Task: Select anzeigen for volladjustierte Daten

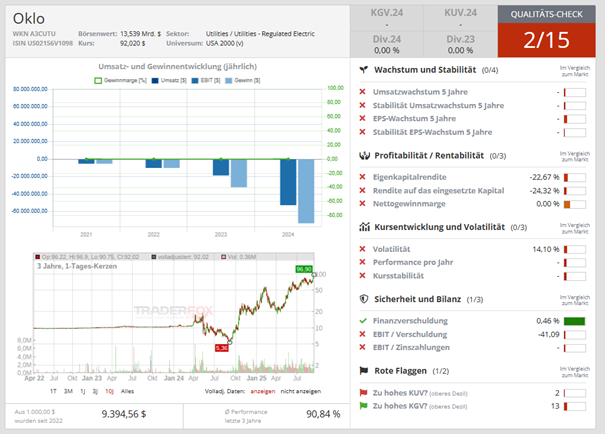Action: click(263, 391)
